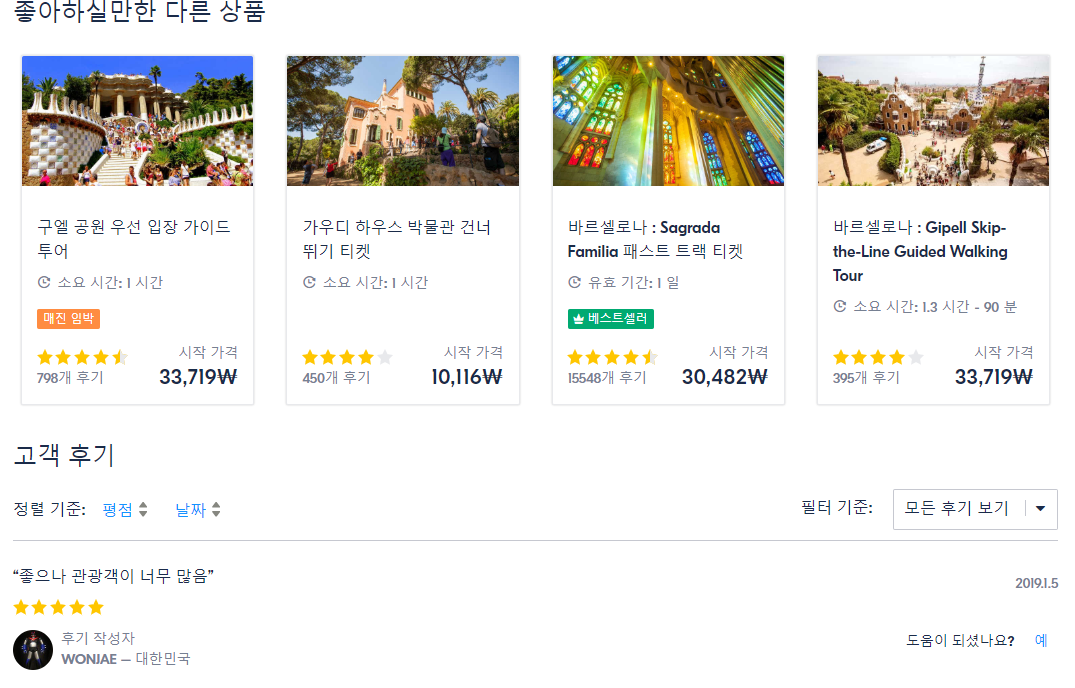Click the 395개 후기 review count
1075x688 pixels.
click(866, 378)
